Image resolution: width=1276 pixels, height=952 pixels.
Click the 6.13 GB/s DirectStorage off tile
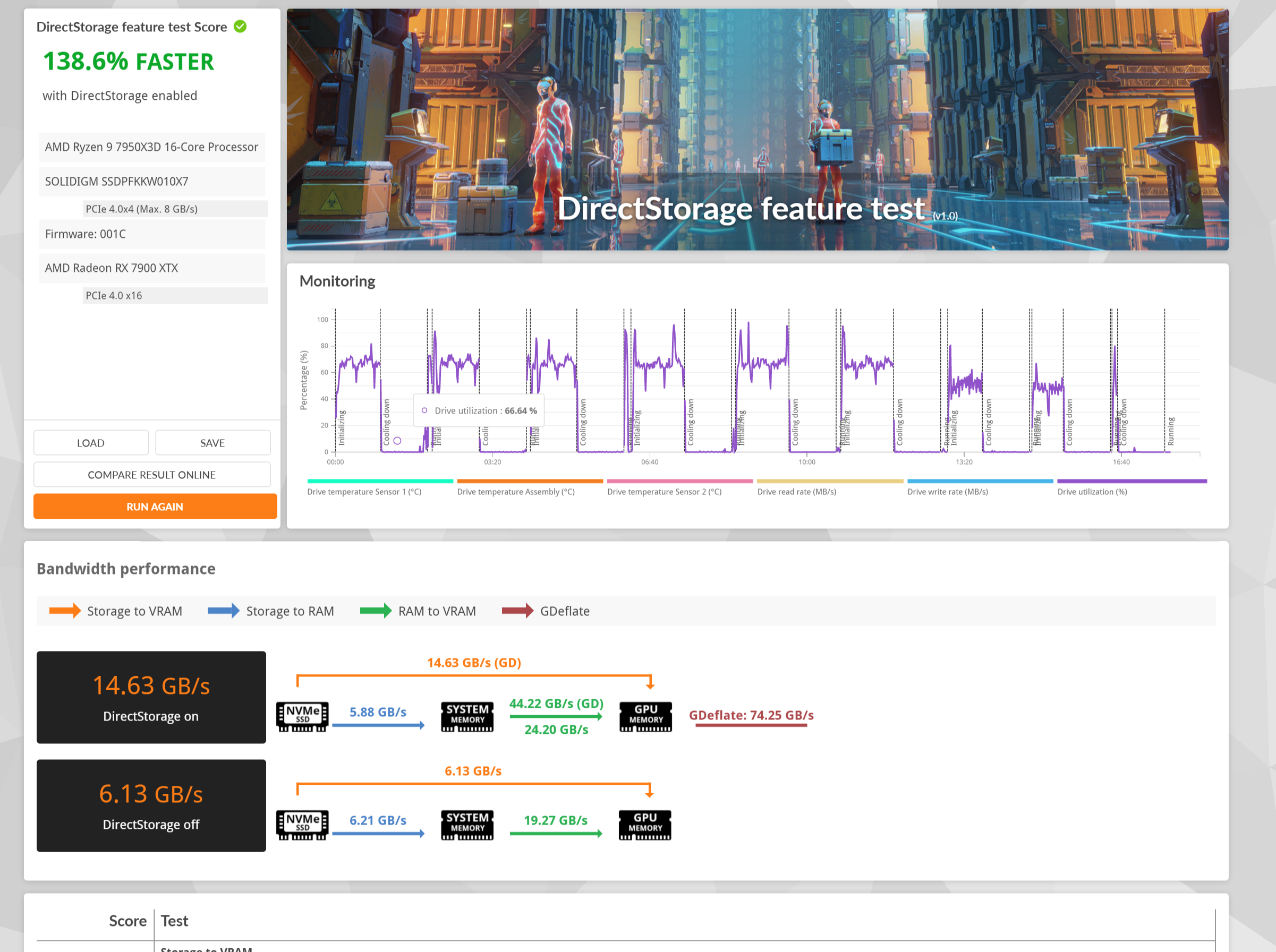click(151, 805)
